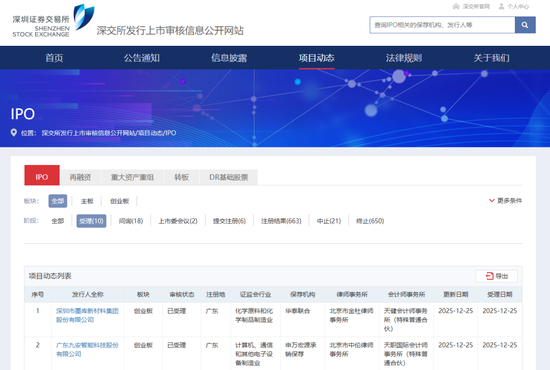The height and width of the screenshot is (370, 550).
Task: Click the 审核状态 column header
Action: [182, 294]
